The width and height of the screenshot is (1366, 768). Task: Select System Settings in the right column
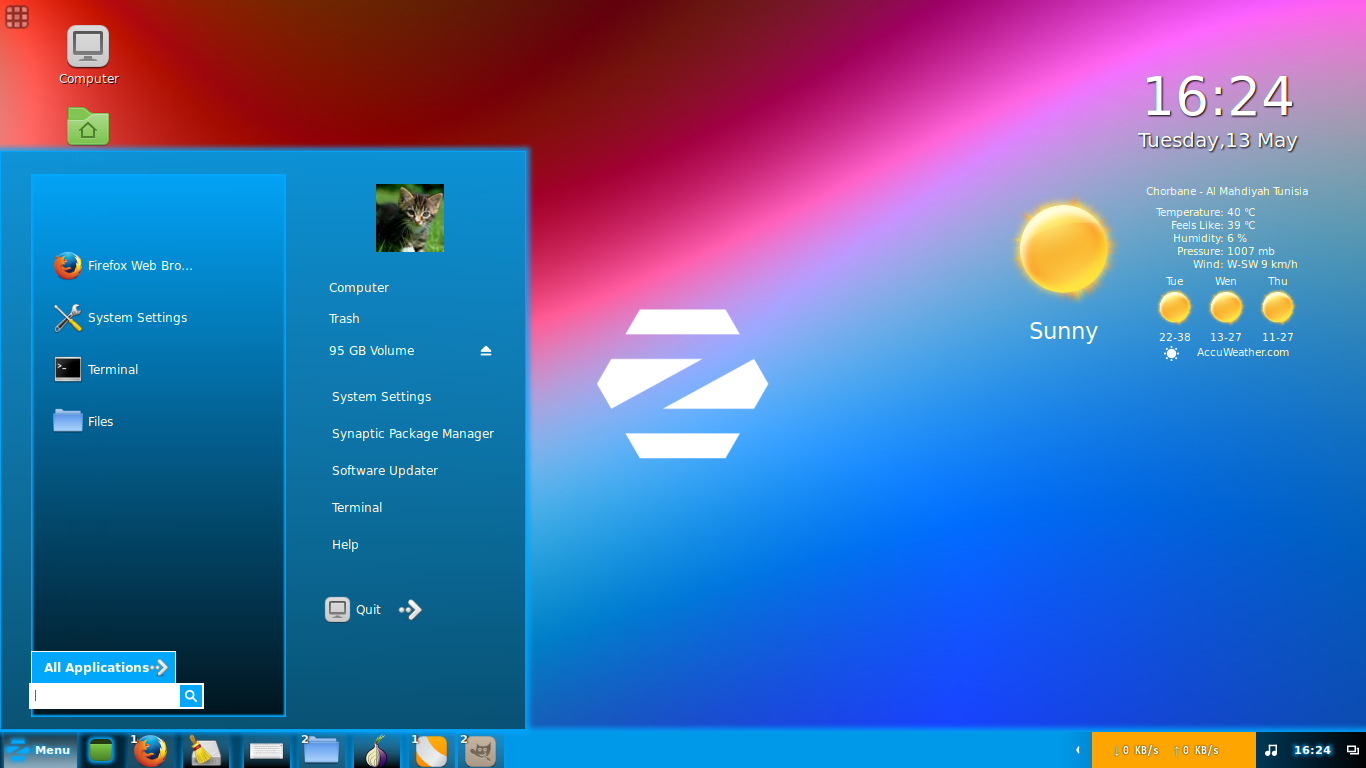pos(382,397)
